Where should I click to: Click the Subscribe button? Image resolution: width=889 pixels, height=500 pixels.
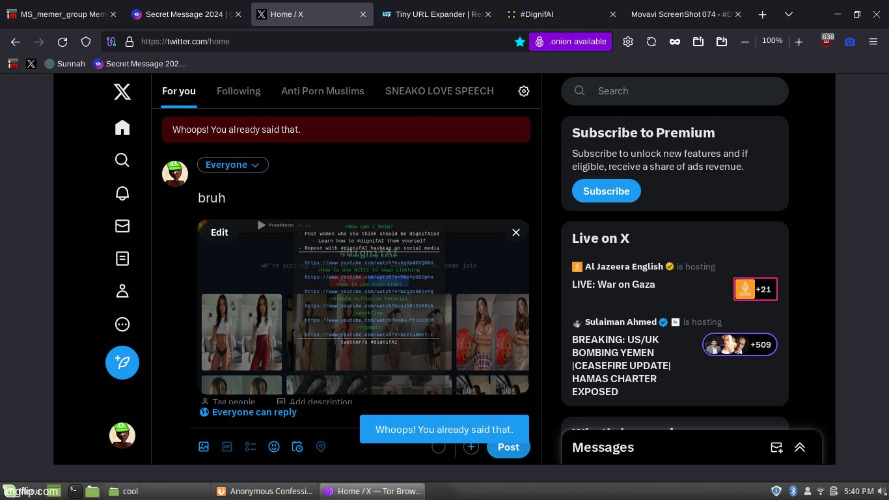tap(606, 191)
